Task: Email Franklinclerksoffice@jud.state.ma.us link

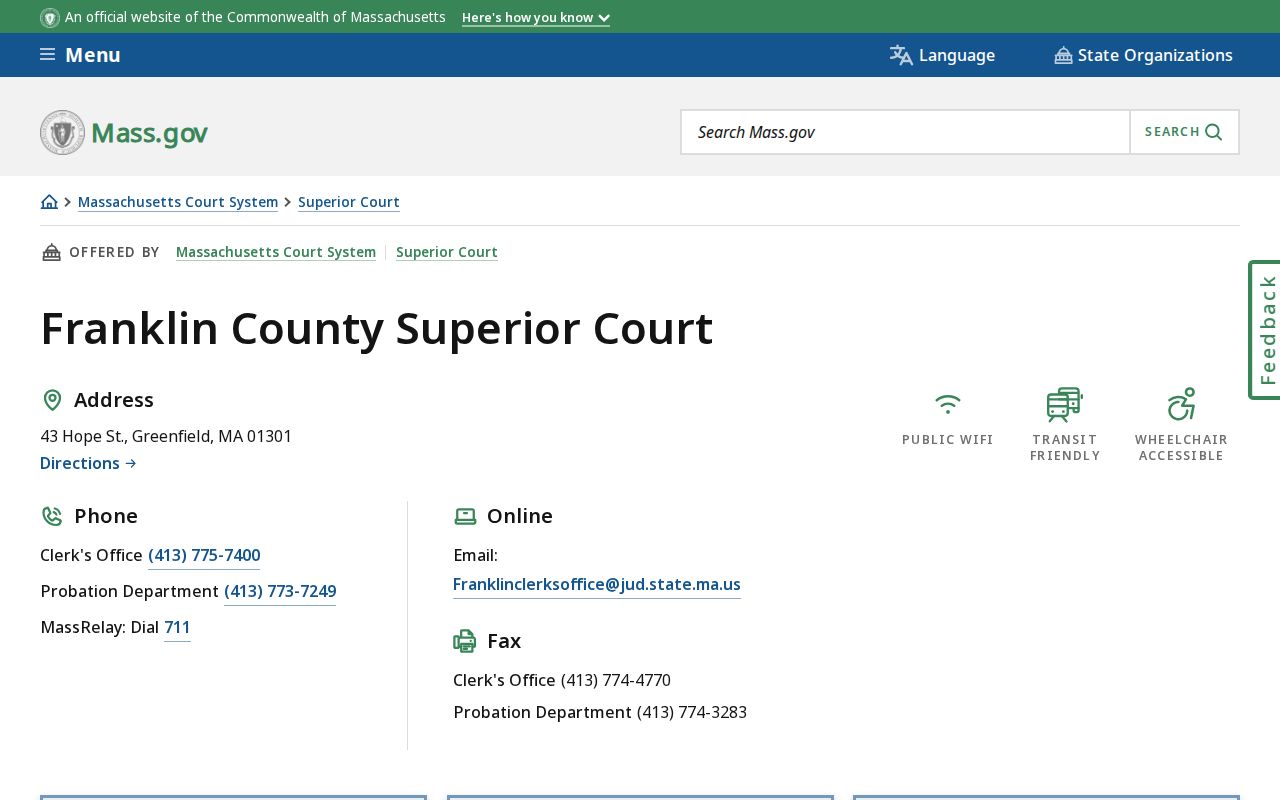Action: 597,585
